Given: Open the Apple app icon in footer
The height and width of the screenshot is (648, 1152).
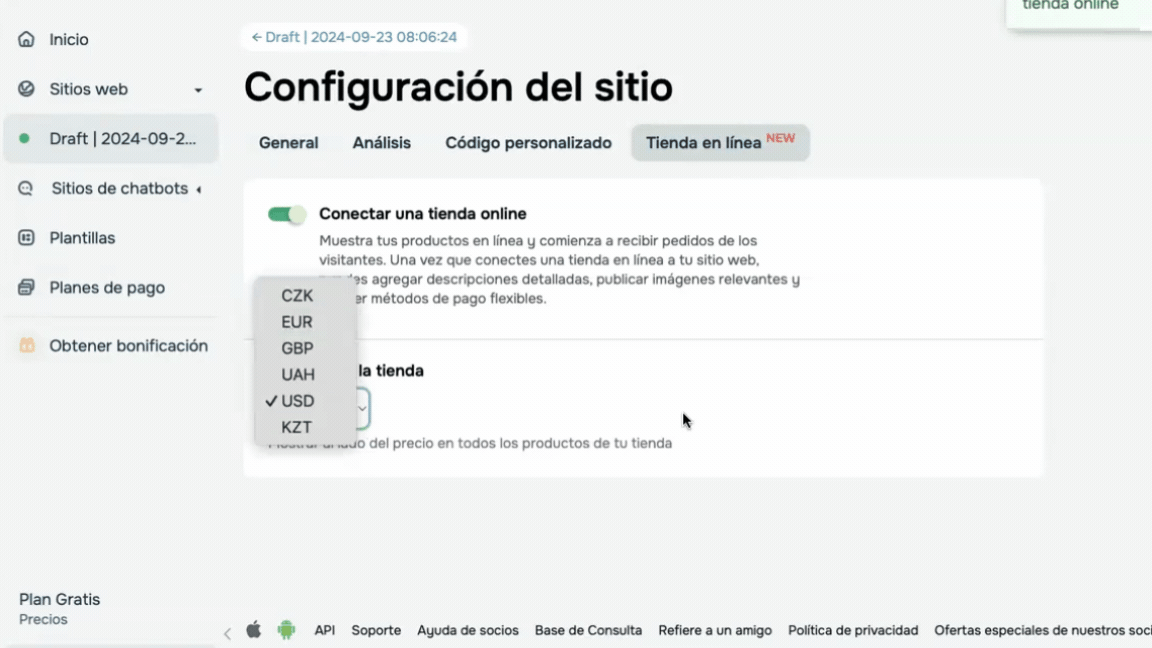Looking at the screenshot, I should pyautogui.click(x=254, y=630).
